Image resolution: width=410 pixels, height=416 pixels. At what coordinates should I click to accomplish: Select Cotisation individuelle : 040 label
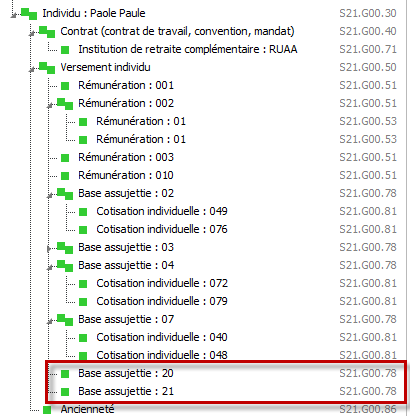coord(162,337)
